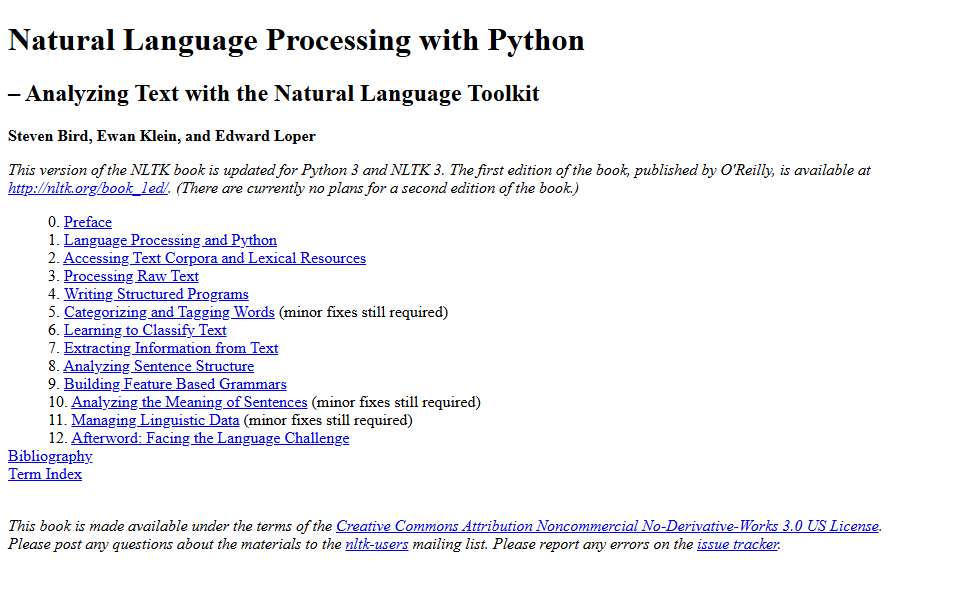Screen dimensions: 960x600
Task: Open Accessing Text Corpora and Lexical Resources
Action: click(x=215, y=258)
